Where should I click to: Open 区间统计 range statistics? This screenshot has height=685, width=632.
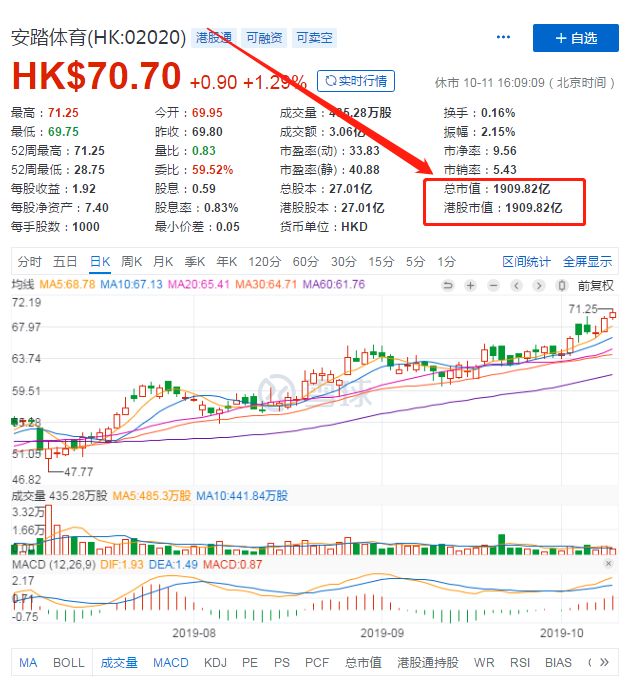(x=526, y=262)
